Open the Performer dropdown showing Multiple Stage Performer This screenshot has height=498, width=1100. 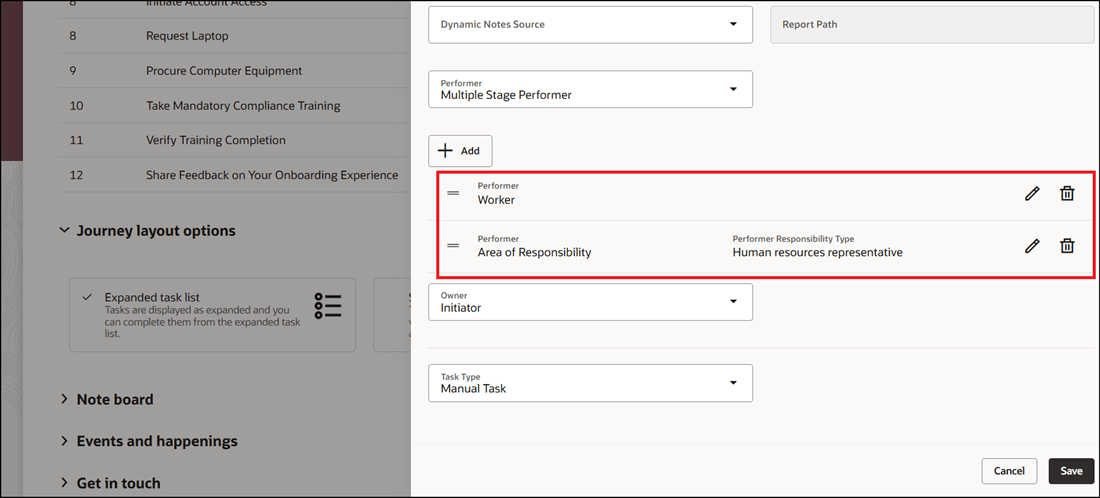[x=590, y=89]
